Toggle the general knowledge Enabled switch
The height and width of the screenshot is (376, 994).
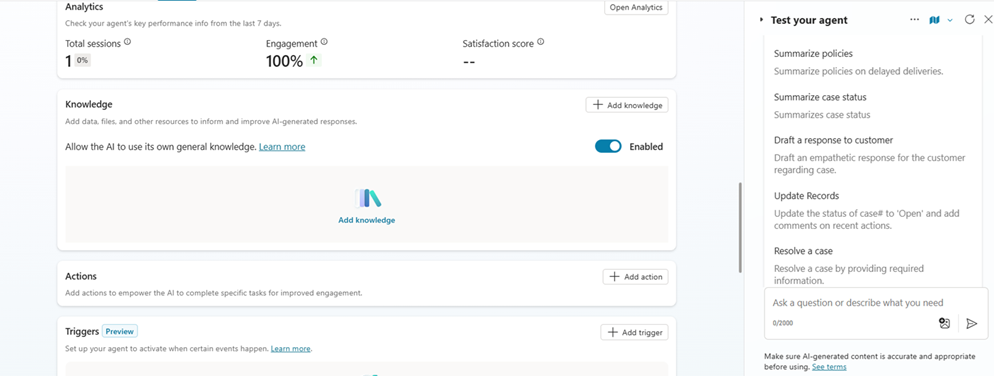click(608, 146)
